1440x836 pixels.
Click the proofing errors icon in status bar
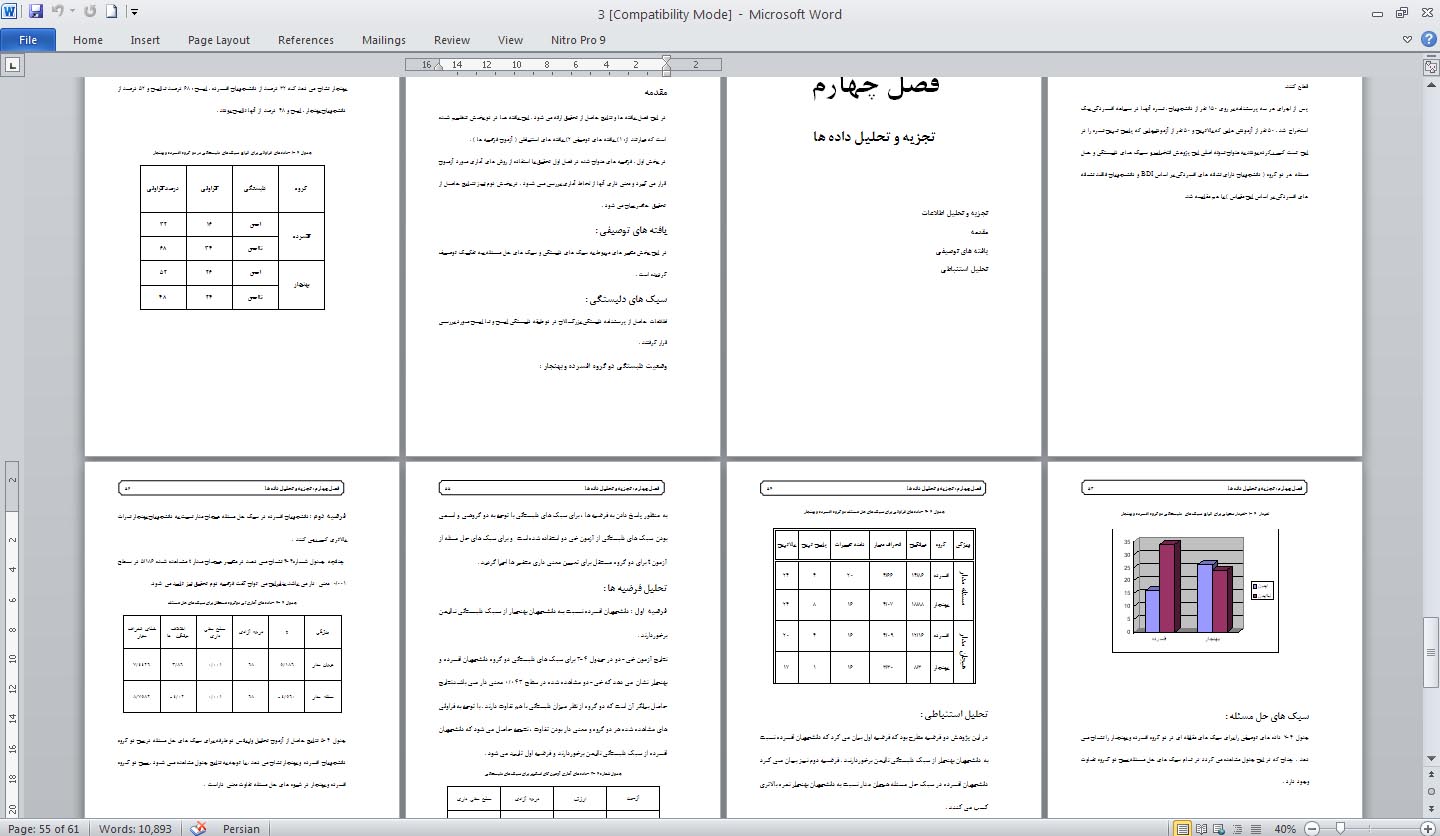coord(198,828)
